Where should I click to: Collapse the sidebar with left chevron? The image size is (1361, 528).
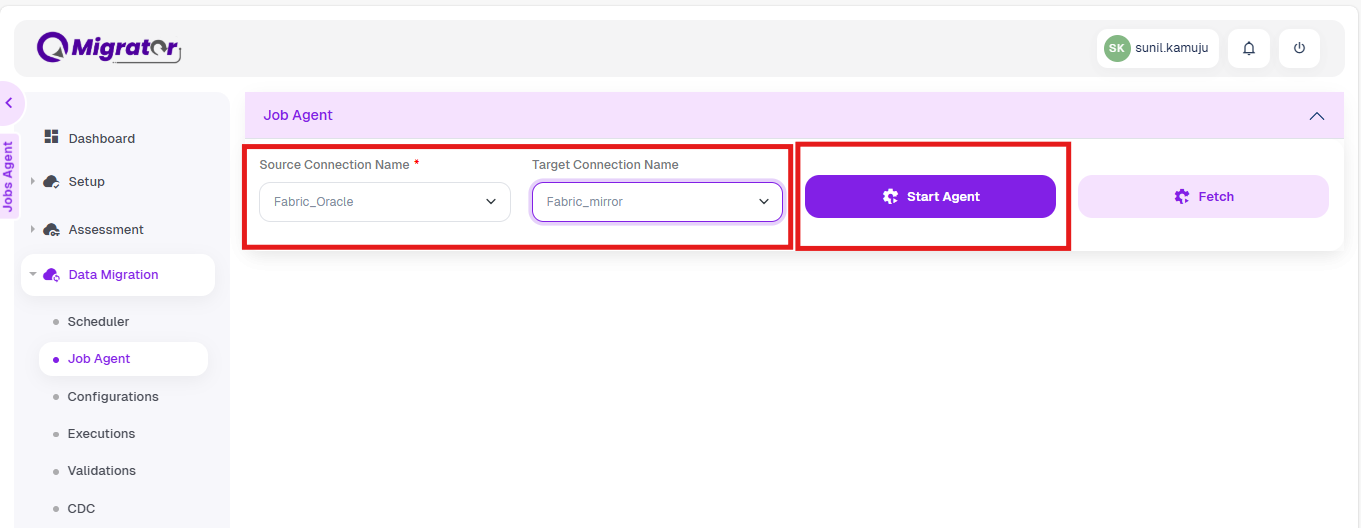pyautogui.click(x=9, y=102)
